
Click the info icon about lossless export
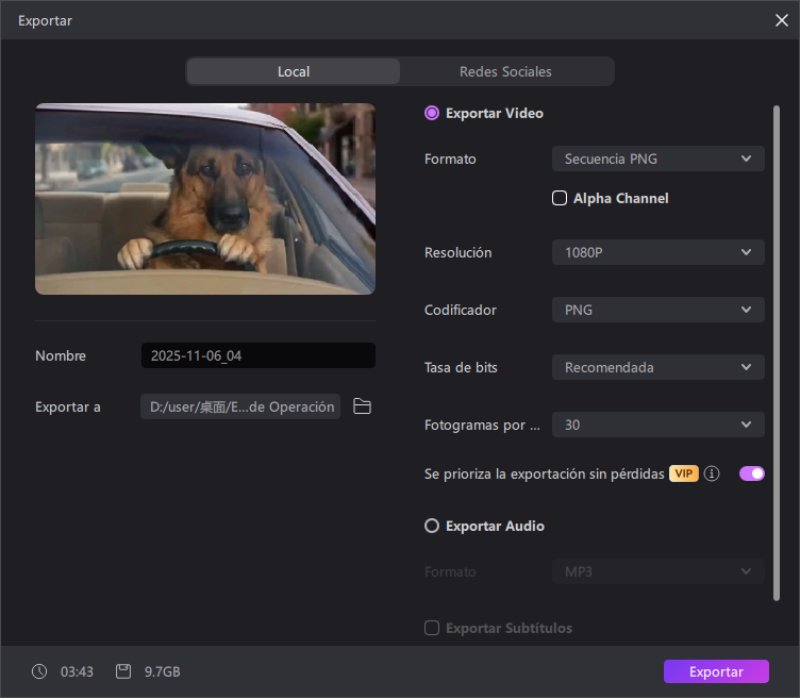(x=711, y=473)
